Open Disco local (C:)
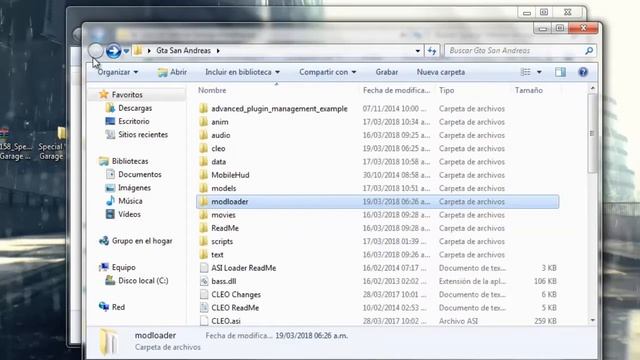 pyautogui.click(x=143, y=281)
